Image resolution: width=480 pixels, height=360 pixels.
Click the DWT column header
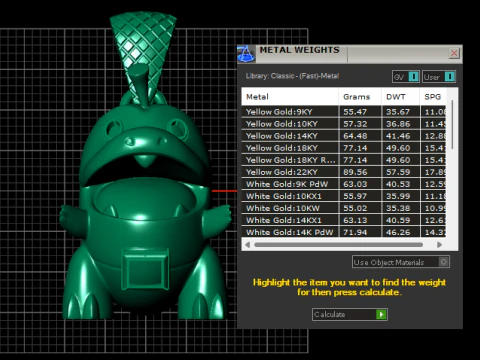coord(400,97)
